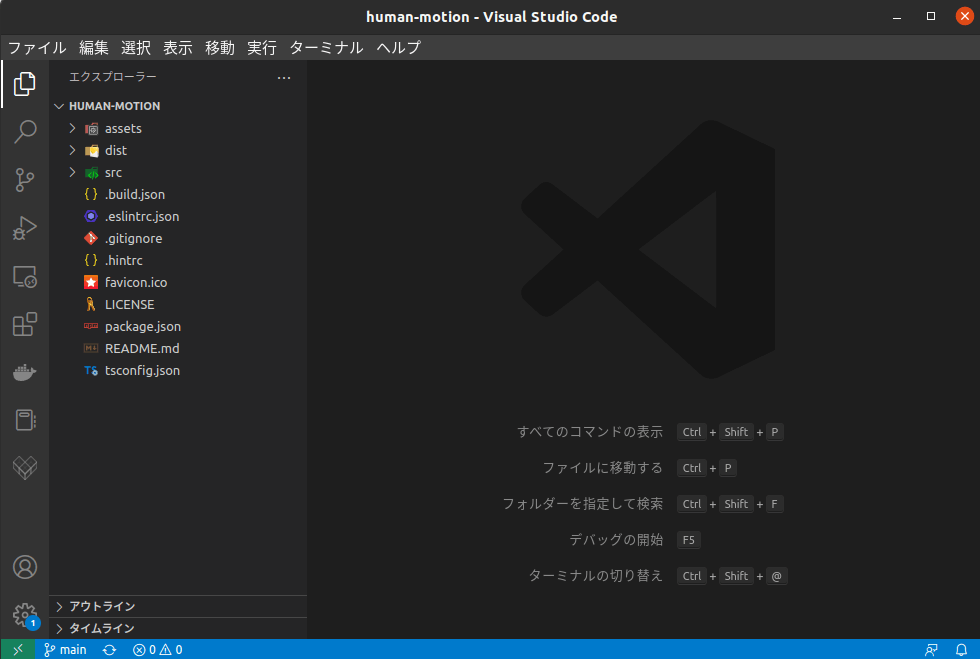Click the ターミナルの切り替え hint text
The image size is (980, 659).
pos(596,576)
